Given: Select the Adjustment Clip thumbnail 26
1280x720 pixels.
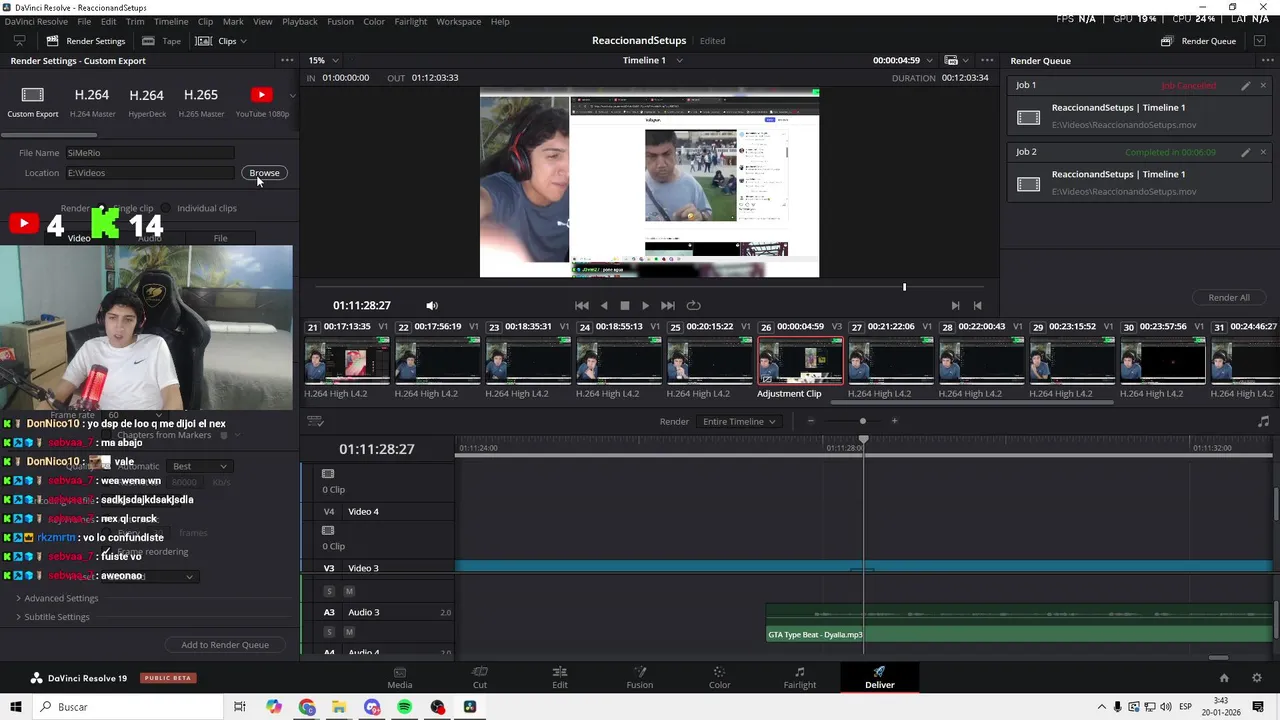Looking at the screenshot, I should (x=800, y=360).
